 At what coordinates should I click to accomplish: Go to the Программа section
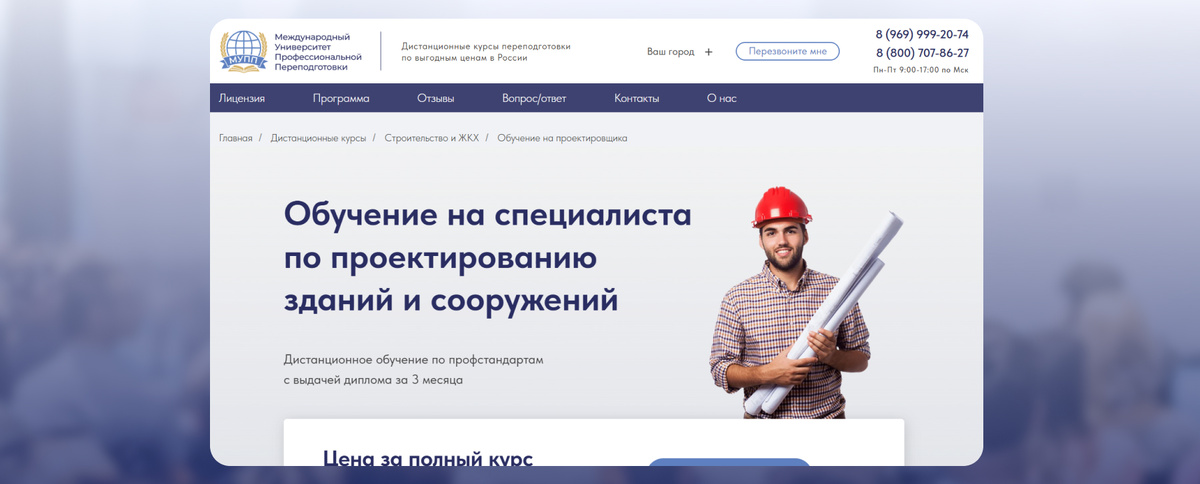341,98
